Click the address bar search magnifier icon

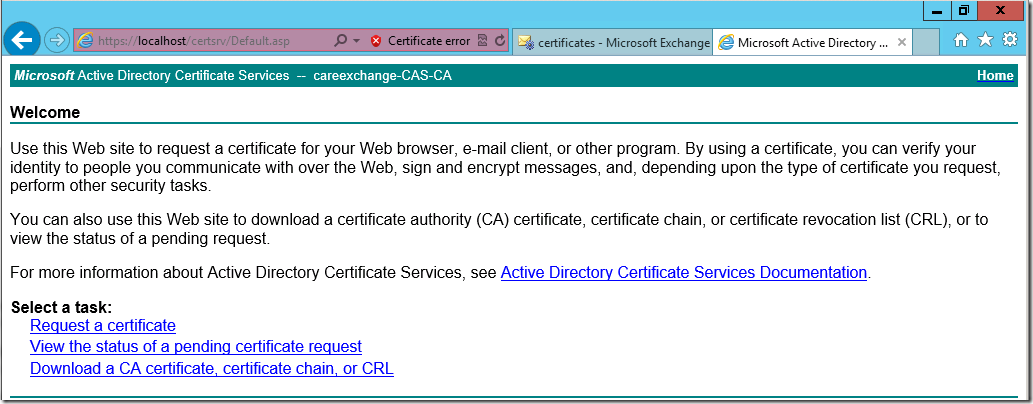(340, 41)
